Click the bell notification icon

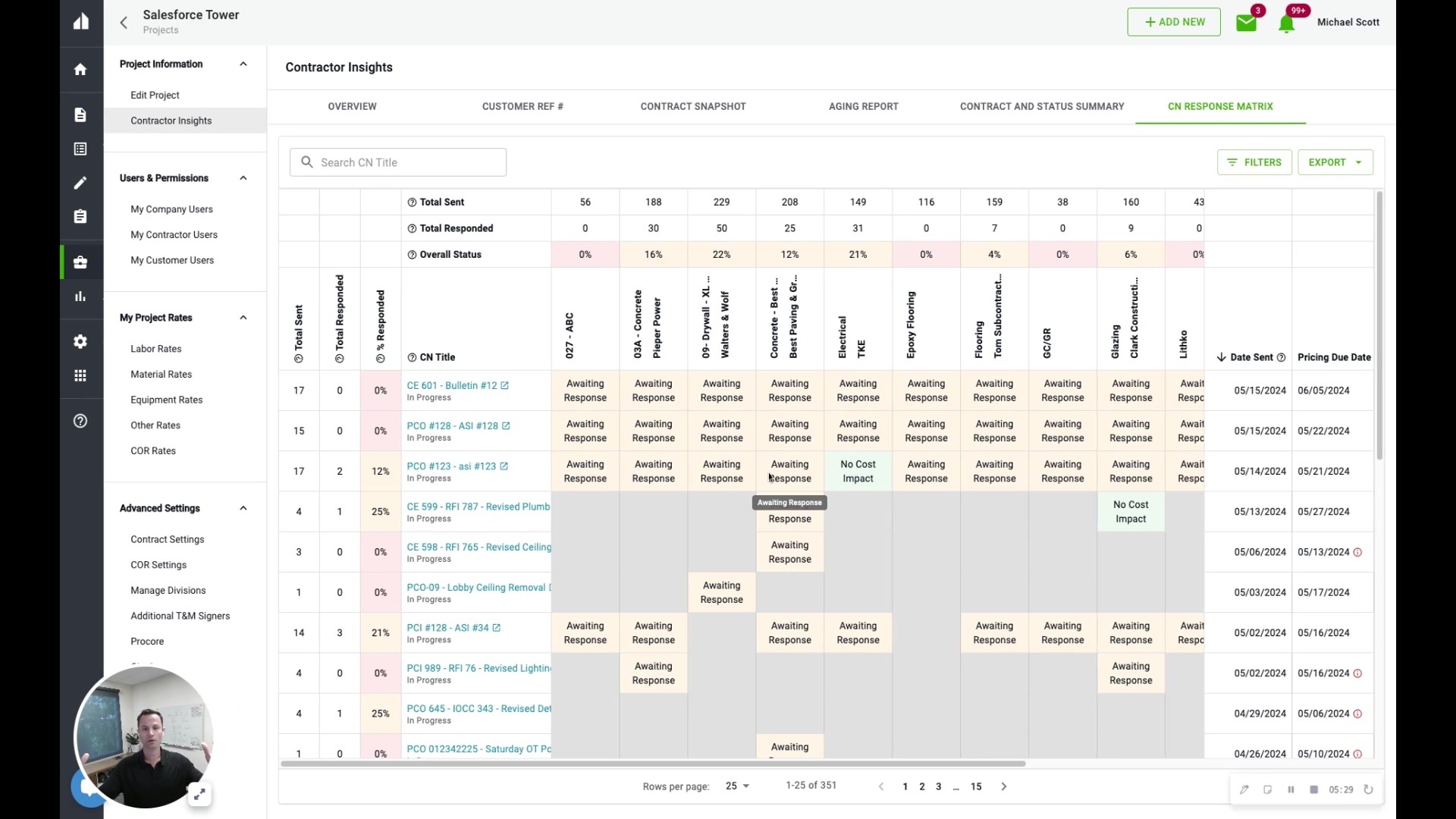click(x=1286, y=24)
